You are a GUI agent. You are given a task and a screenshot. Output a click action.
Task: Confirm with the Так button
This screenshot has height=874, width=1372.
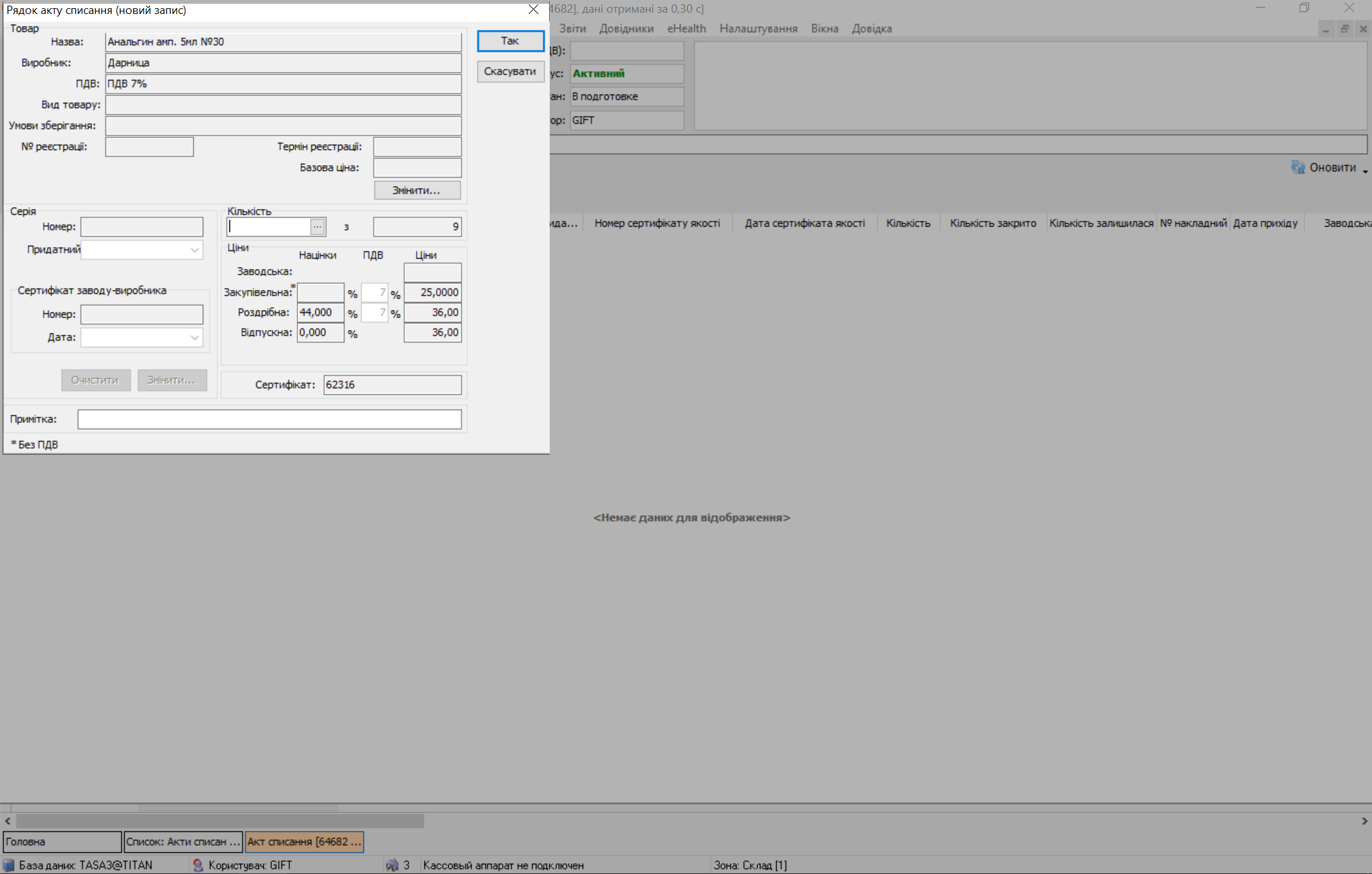pyautogui.click(x=510, y=41)
